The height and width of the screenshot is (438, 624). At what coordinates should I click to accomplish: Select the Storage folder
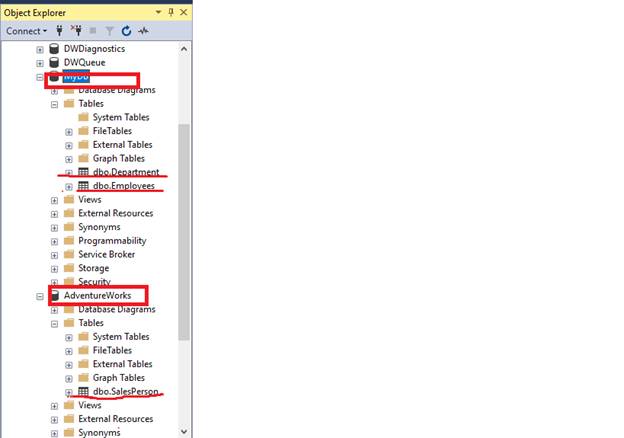pos(94,268)
